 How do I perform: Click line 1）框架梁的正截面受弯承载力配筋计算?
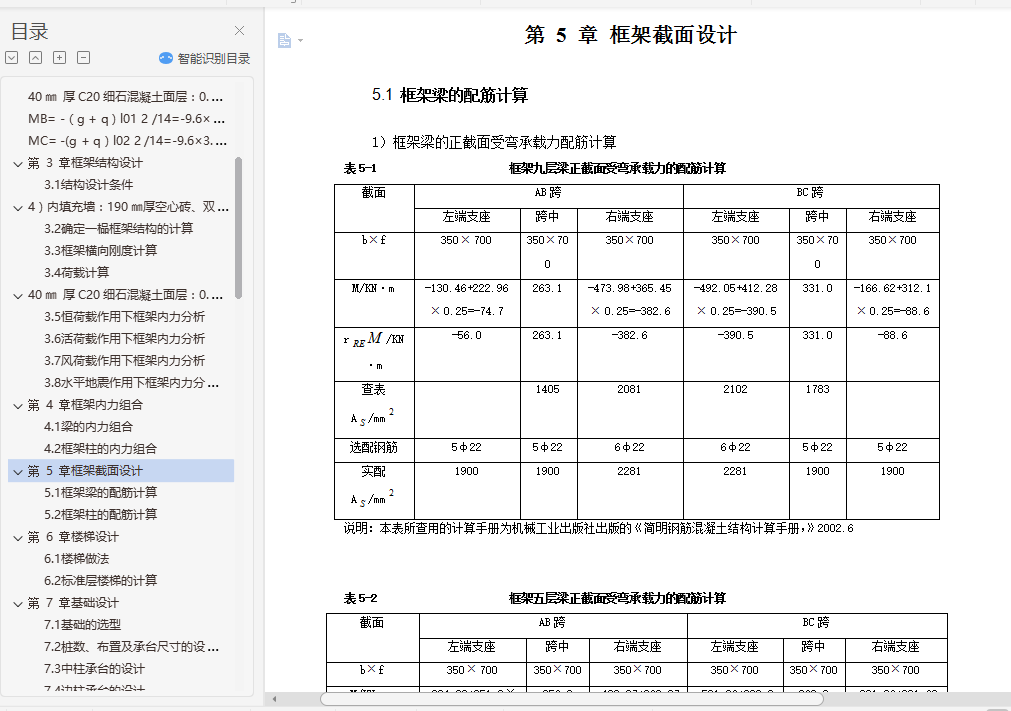point(494,142)
